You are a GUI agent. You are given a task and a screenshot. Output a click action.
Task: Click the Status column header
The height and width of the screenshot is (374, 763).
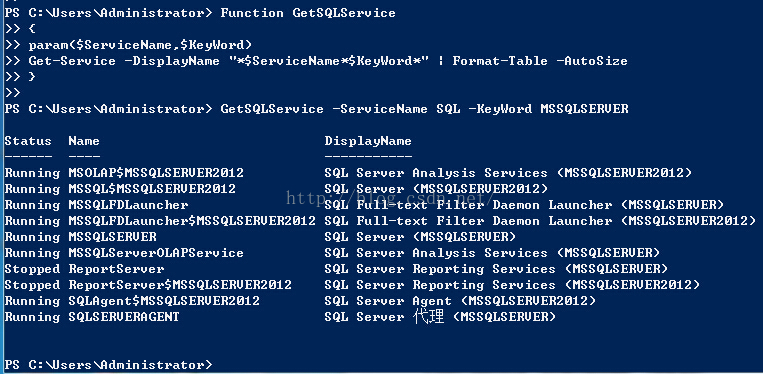28,141
